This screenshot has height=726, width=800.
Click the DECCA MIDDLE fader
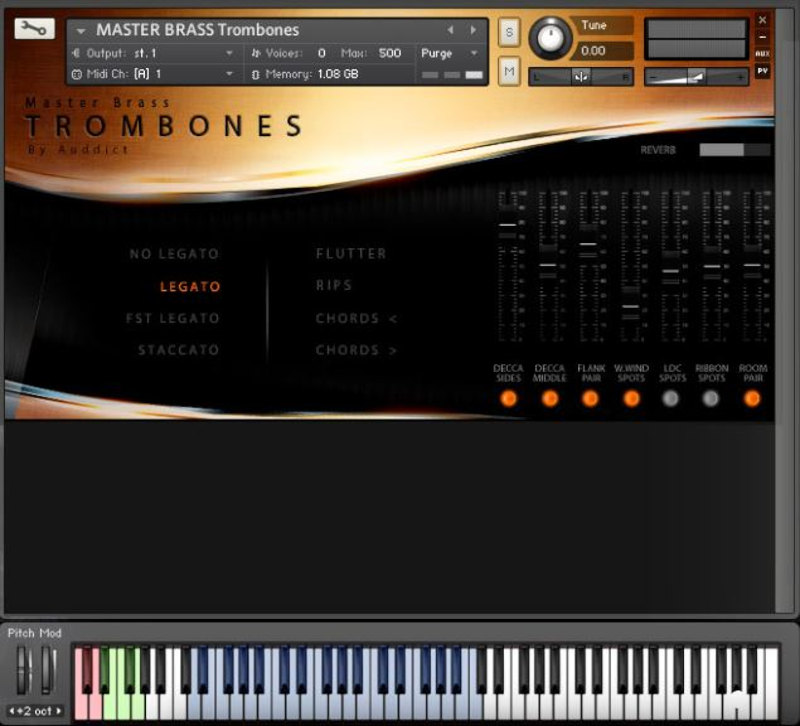[x=548, y=265]
